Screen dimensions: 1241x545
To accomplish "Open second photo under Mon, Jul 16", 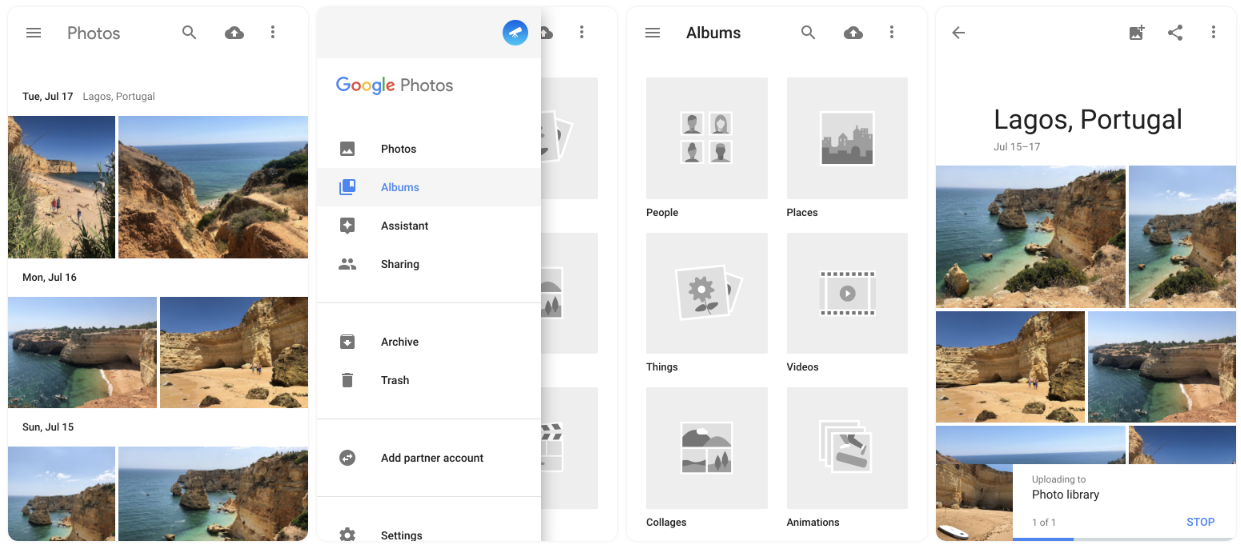I will (x=234, y=352).
